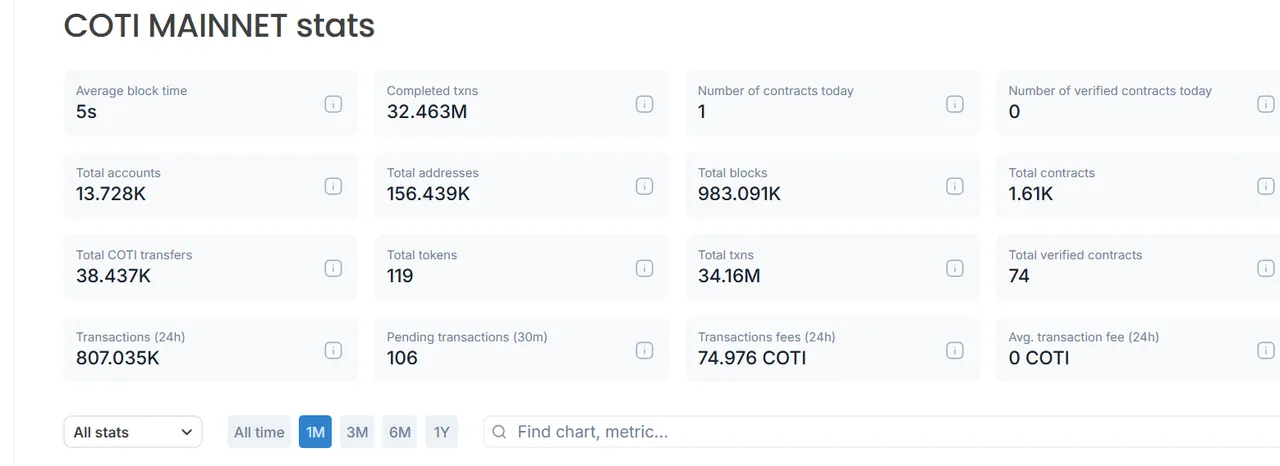Click info icon for Total tokens
Screen dimensions: 1280x466
tap(644, 268)
